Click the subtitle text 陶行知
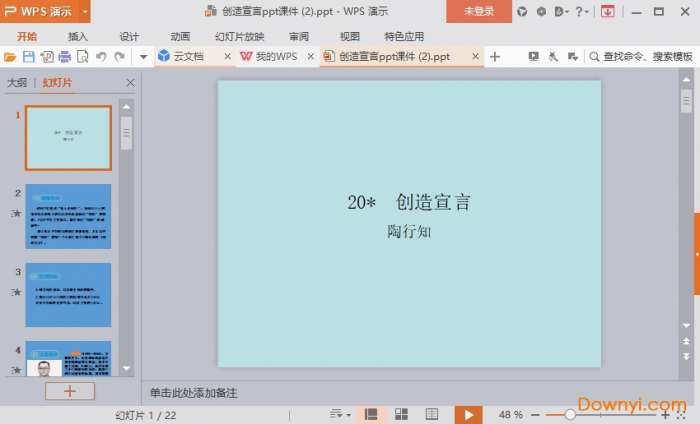 pos(409,231)
